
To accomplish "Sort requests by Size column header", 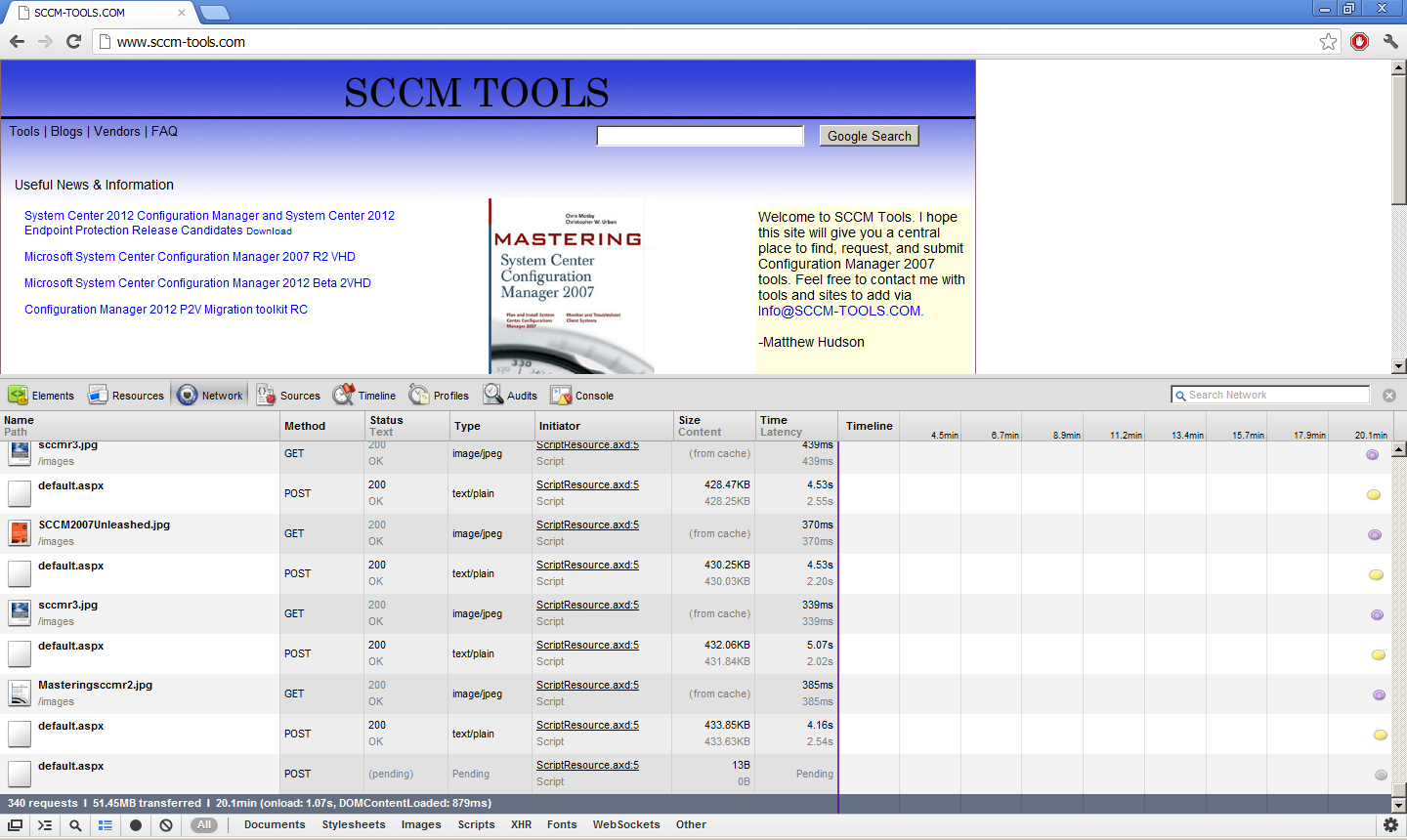I will point(690,420).
